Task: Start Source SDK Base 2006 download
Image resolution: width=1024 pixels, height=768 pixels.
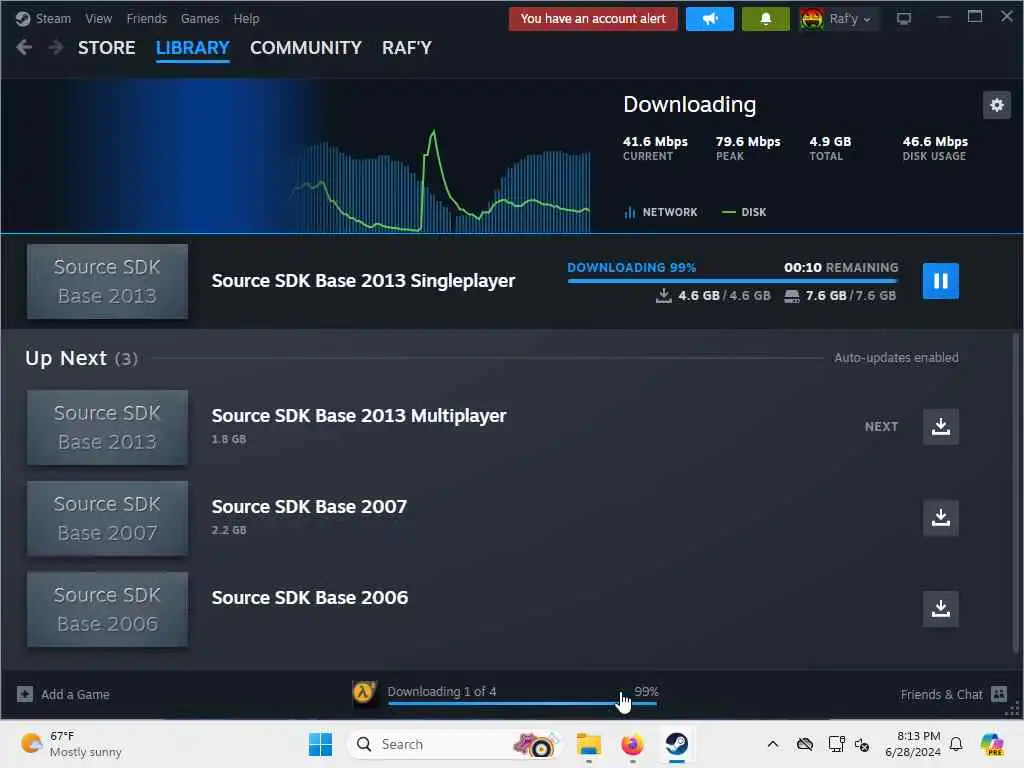Action: (x=940, y=609)
